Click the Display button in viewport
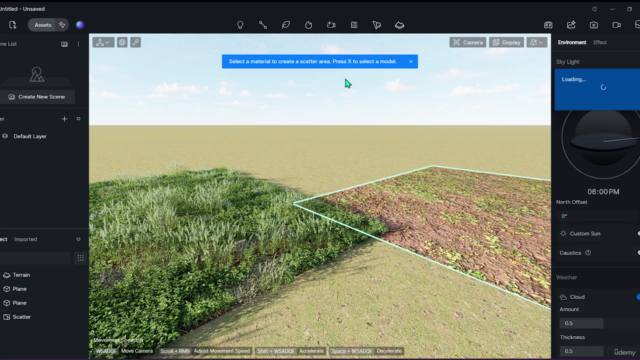 tap(507, 42)
